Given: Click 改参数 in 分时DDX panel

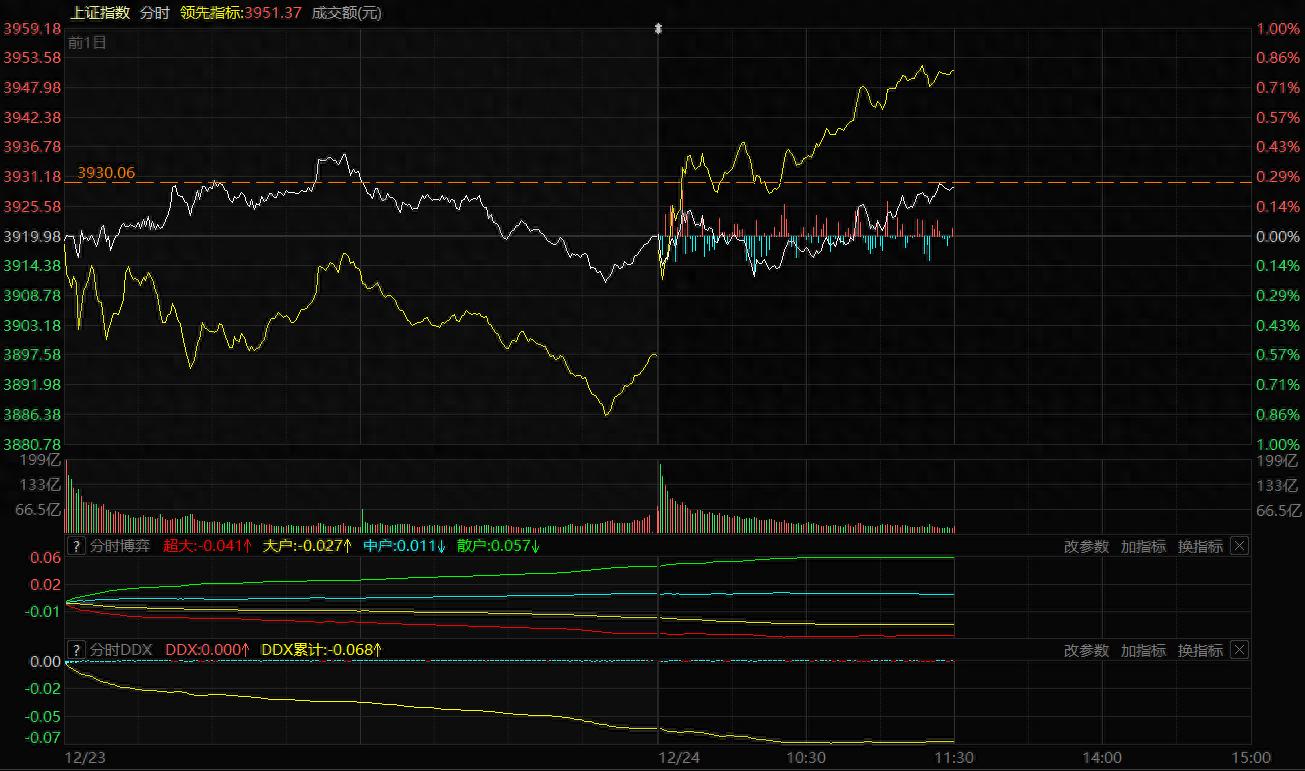Looking at the screenshot, I should 1086,651.
